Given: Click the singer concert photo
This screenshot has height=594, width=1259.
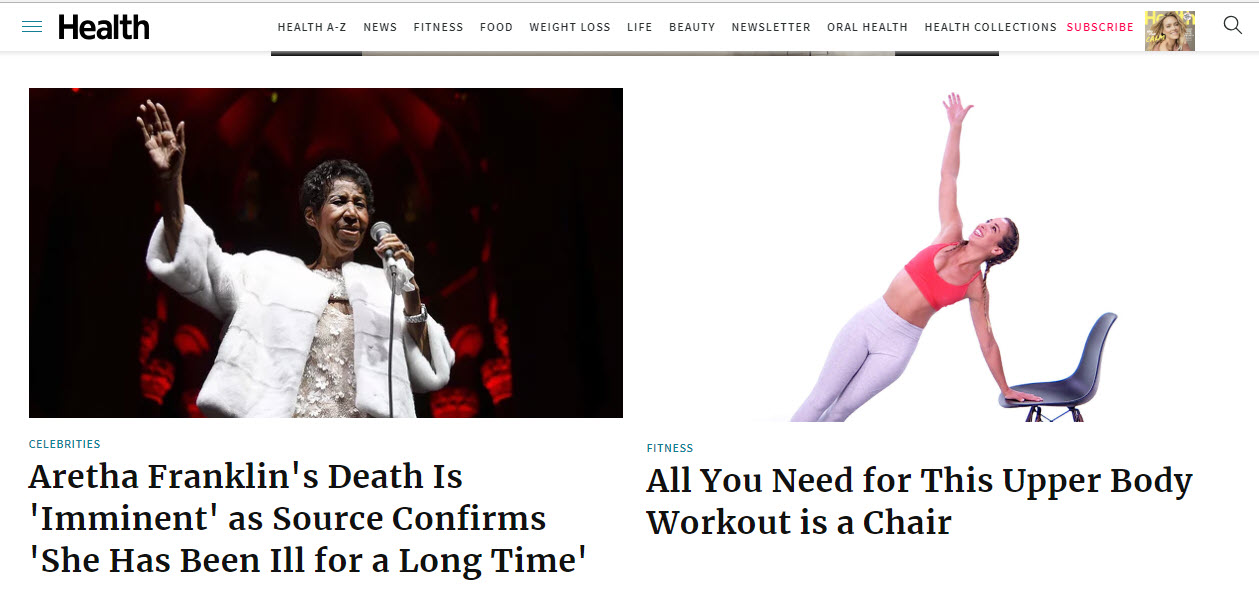Looking at the screenshot, I should point(326,253).
